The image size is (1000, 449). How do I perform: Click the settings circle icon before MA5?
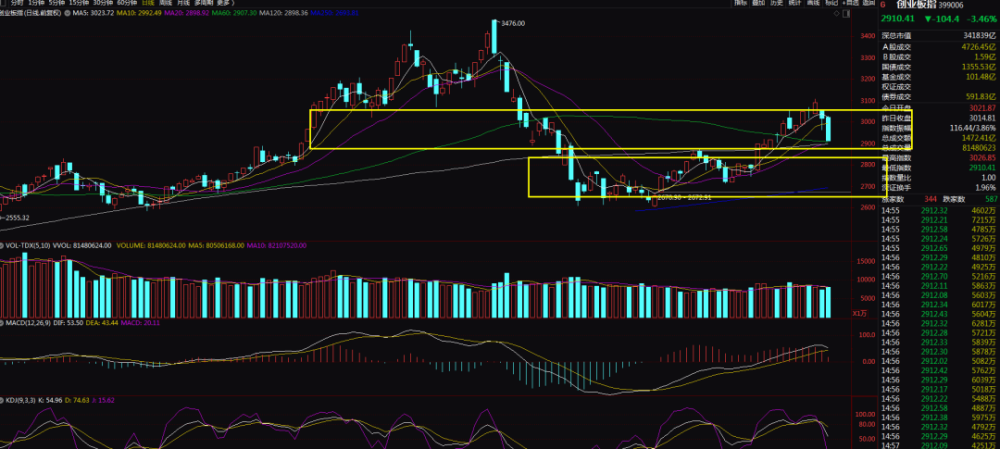[67, 13]
